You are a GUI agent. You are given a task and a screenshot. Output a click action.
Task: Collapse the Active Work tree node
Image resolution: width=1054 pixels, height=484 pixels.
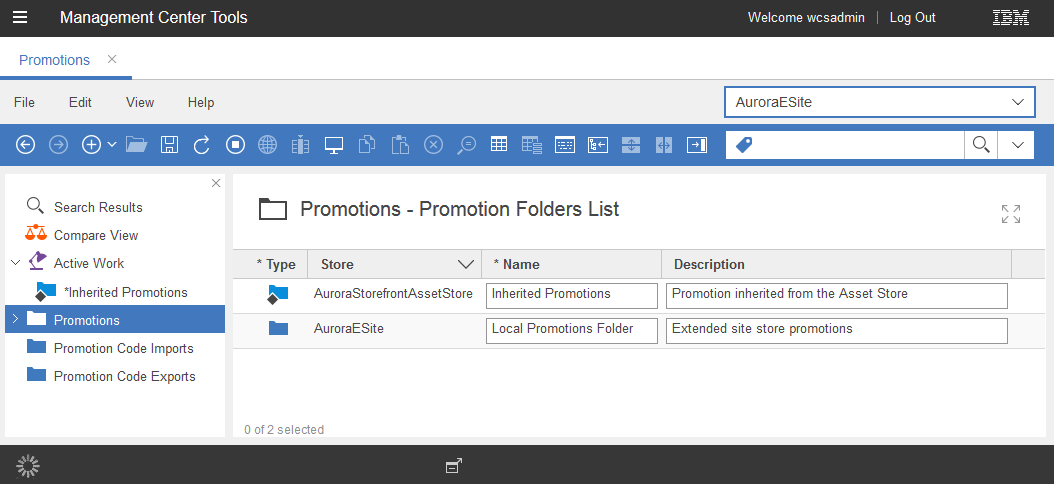point(15,263)
